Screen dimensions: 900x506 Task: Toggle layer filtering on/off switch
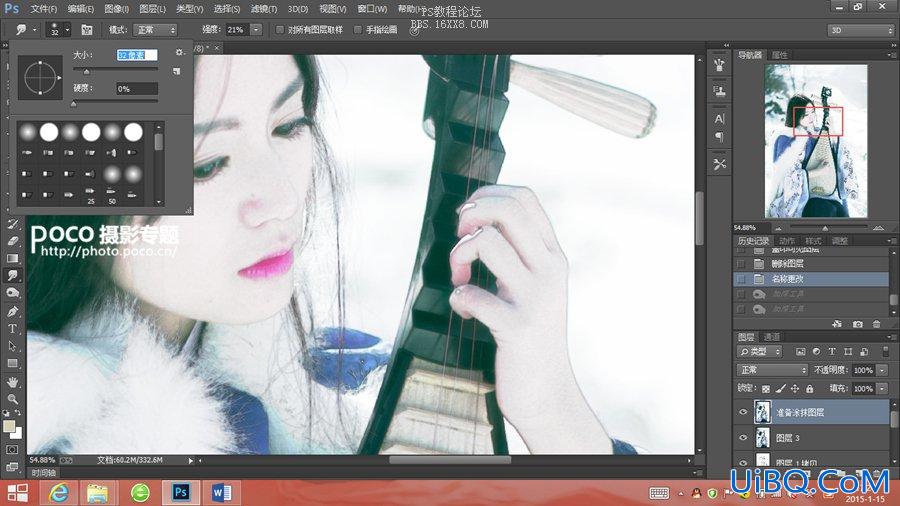[x=885, y=351]
